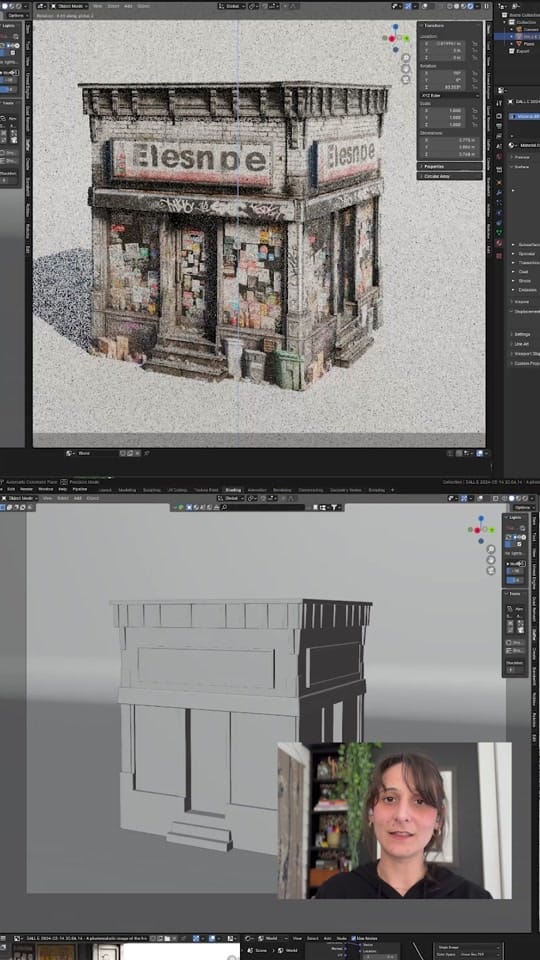Viewport: 540px width, 960px height.
Task: Click red X axis on bottom viewport gizmo
Action: click(x=477, y=530)
